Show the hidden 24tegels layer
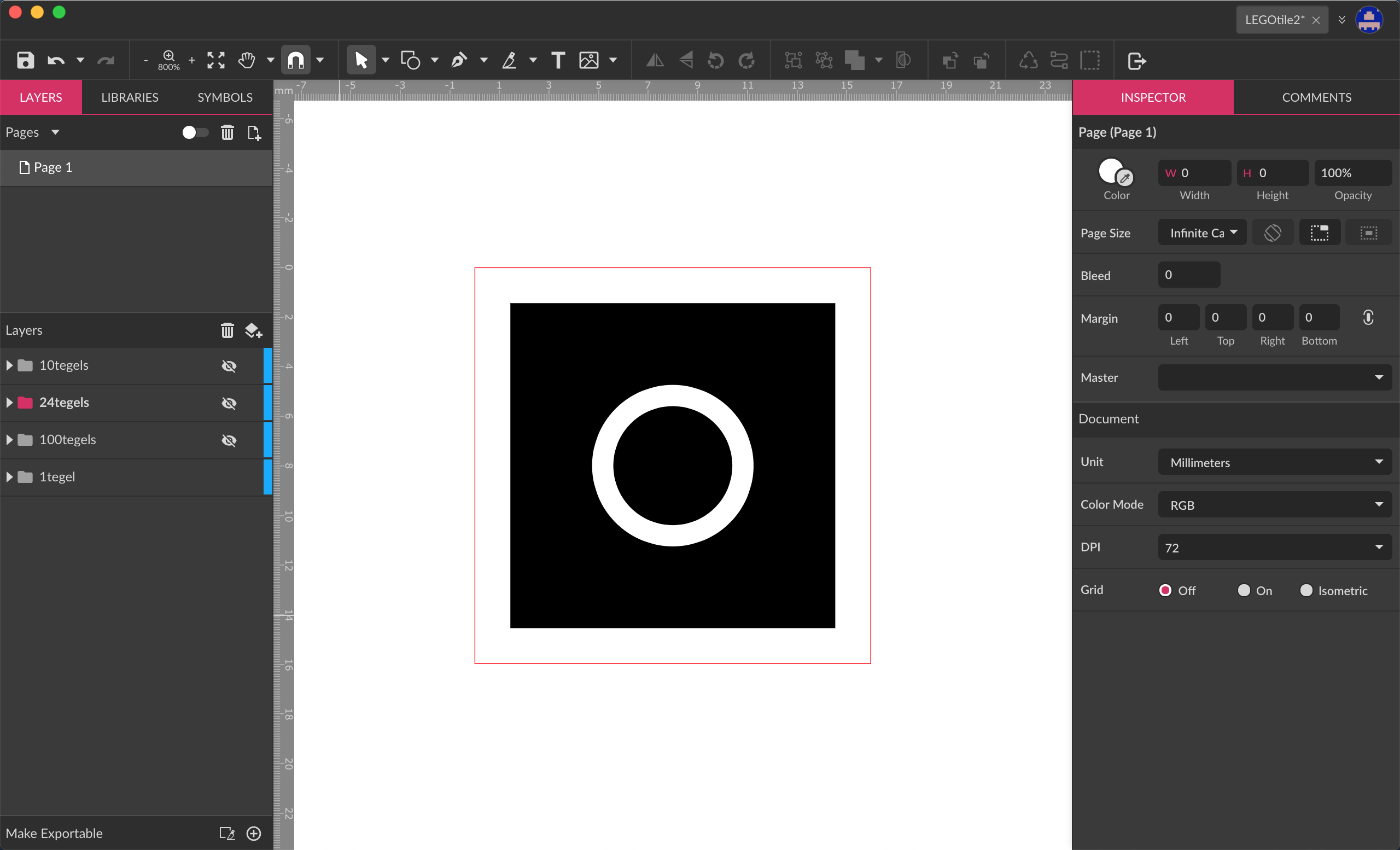Screen dimensions: 1400x850 (x=229, y=403)
